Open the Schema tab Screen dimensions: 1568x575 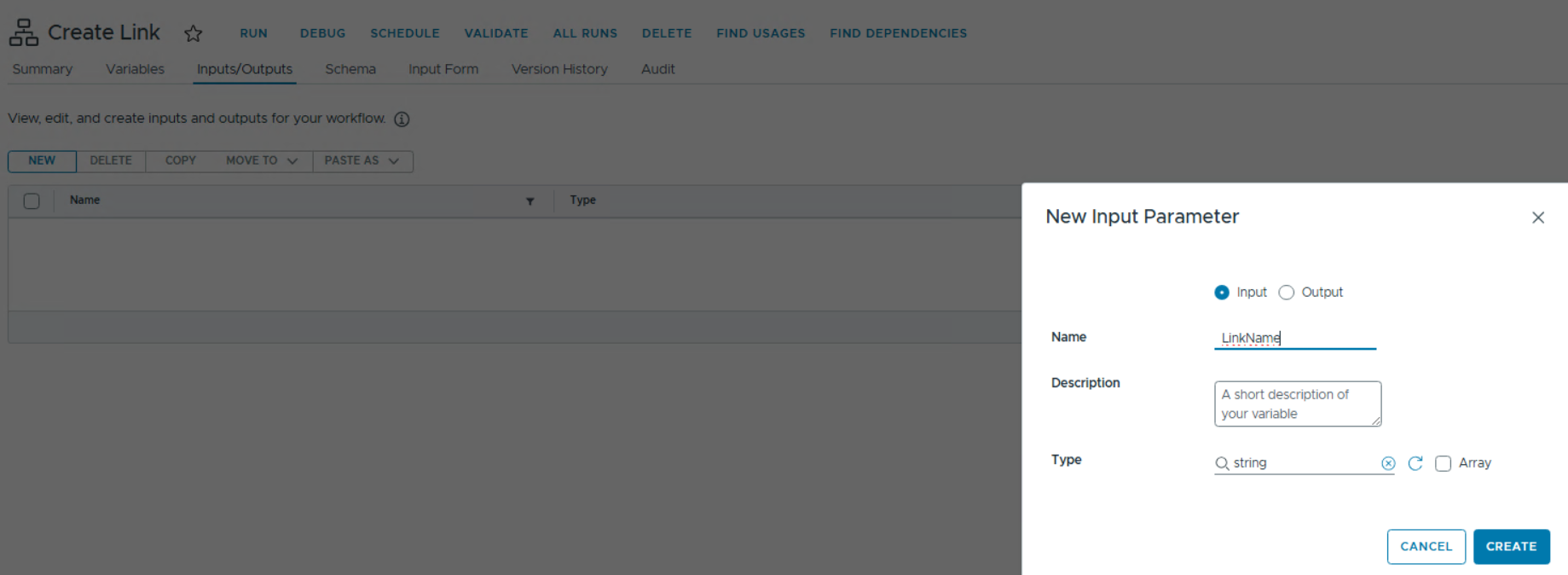click(350, 69)
